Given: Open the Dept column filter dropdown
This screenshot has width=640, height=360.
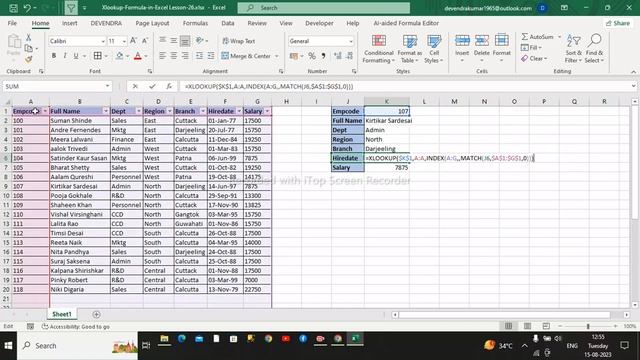Looking at the screenshot, I should (139, 111).
